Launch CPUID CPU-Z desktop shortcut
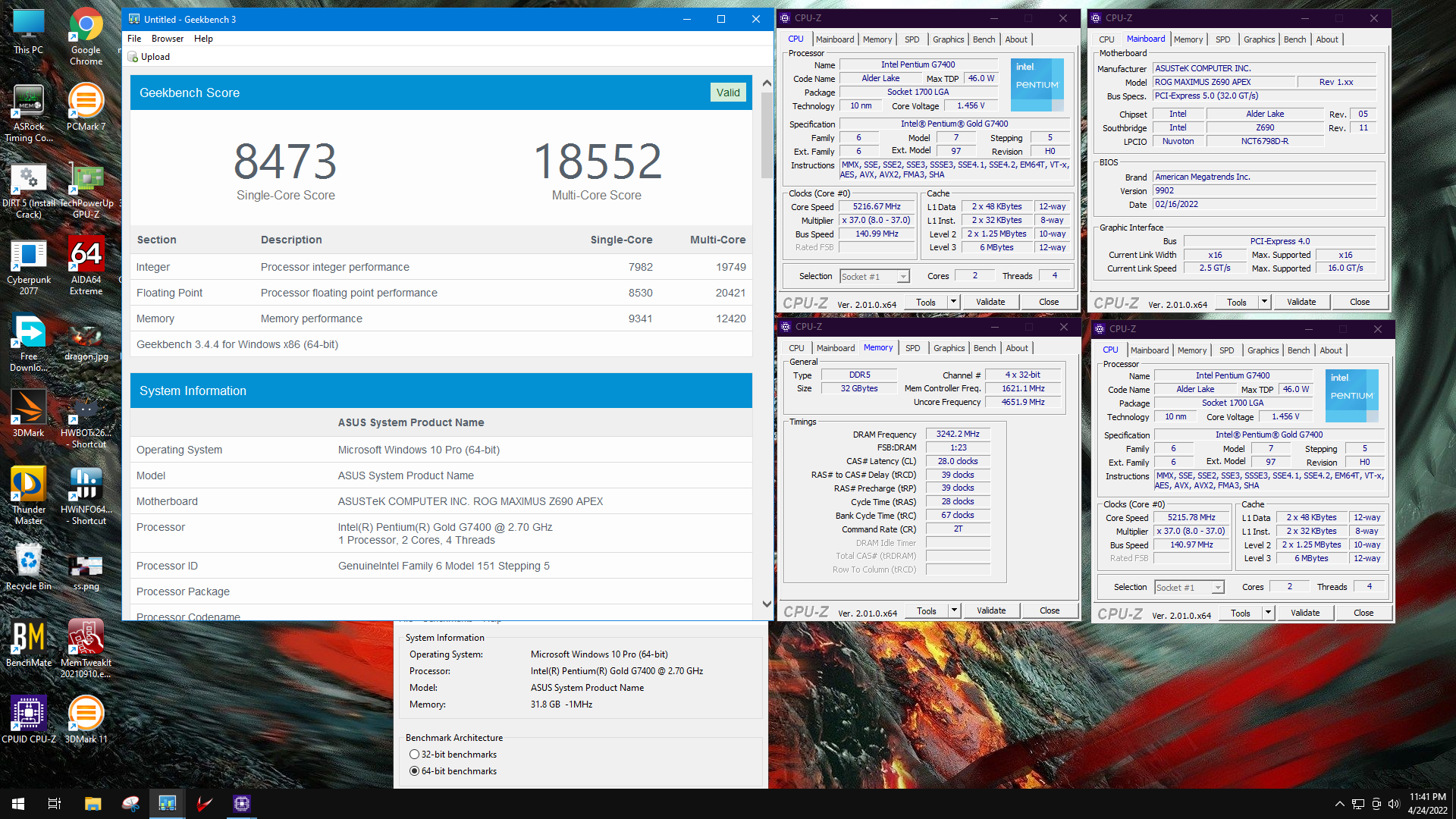This screenshot has height=819, width=1456. click(29, 719)
